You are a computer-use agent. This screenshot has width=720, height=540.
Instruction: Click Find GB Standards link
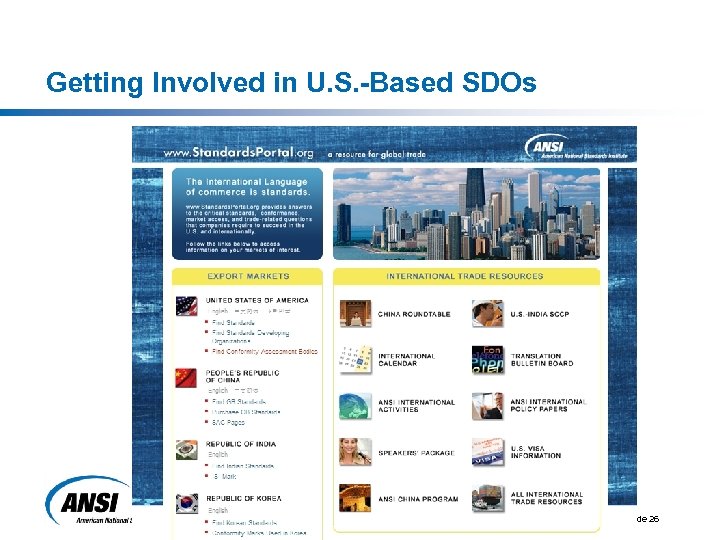click(x=239, y=402)
